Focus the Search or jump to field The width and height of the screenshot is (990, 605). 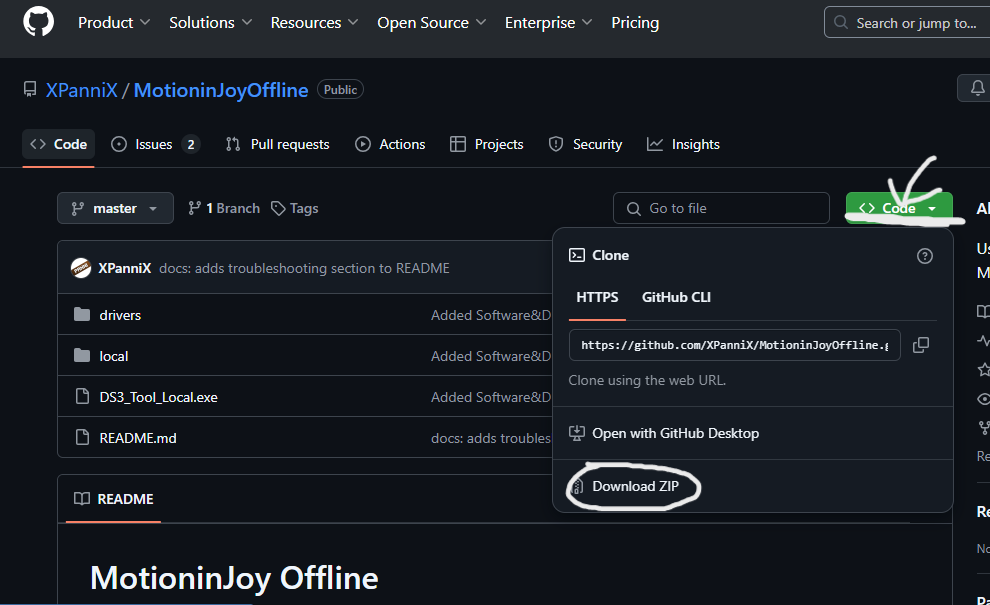tap(907, 23)
